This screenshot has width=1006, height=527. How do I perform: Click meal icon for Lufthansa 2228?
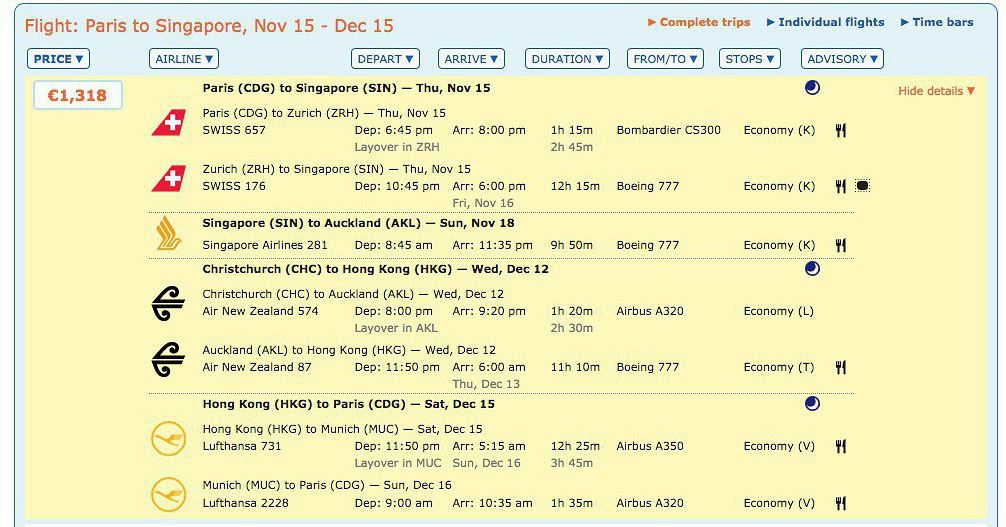coord(840,503)
